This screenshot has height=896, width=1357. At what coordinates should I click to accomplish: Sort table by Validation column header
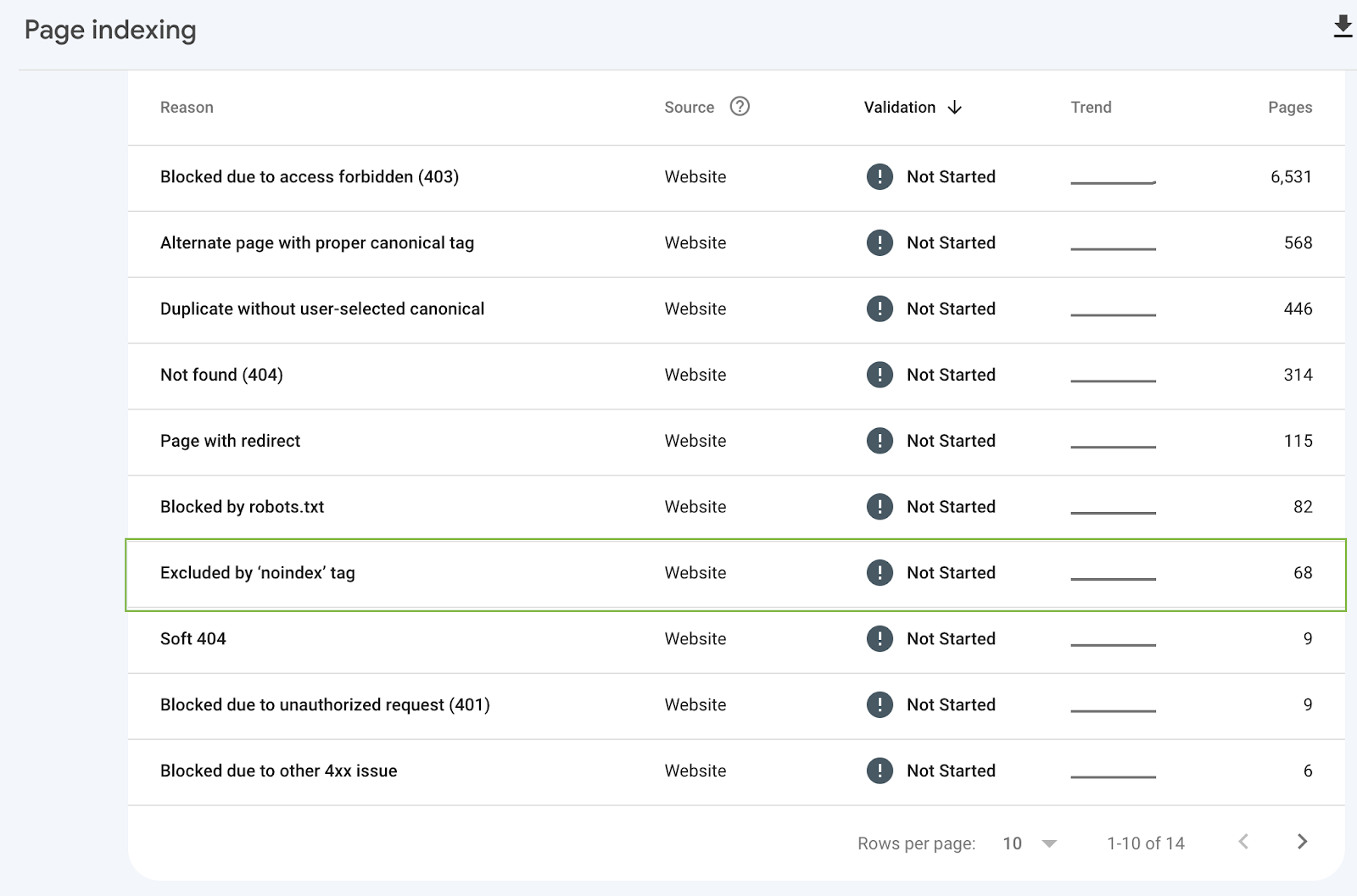click(x=900, y=108)
